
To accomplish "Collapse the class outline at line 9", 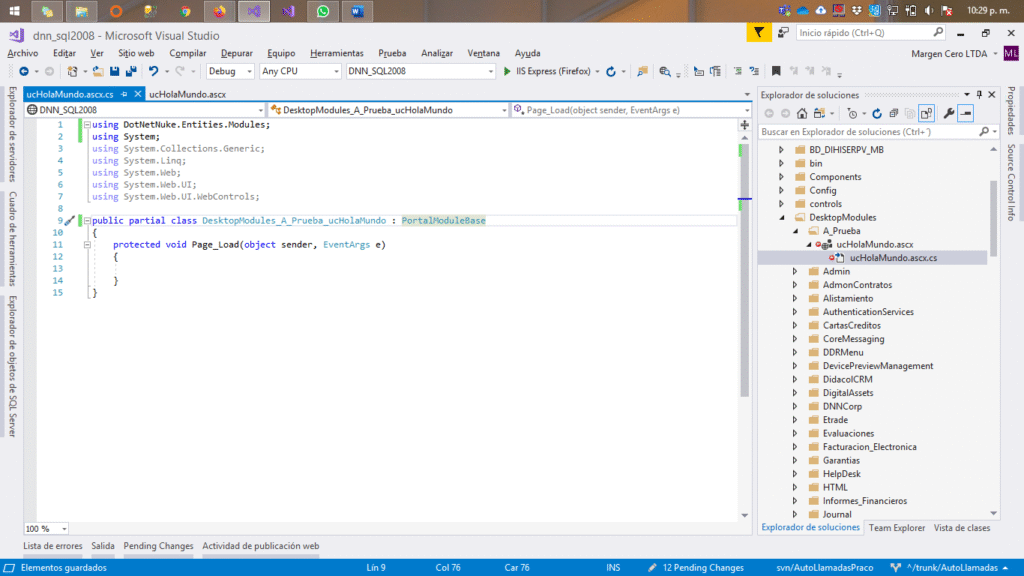I will (x=87, y=221).
